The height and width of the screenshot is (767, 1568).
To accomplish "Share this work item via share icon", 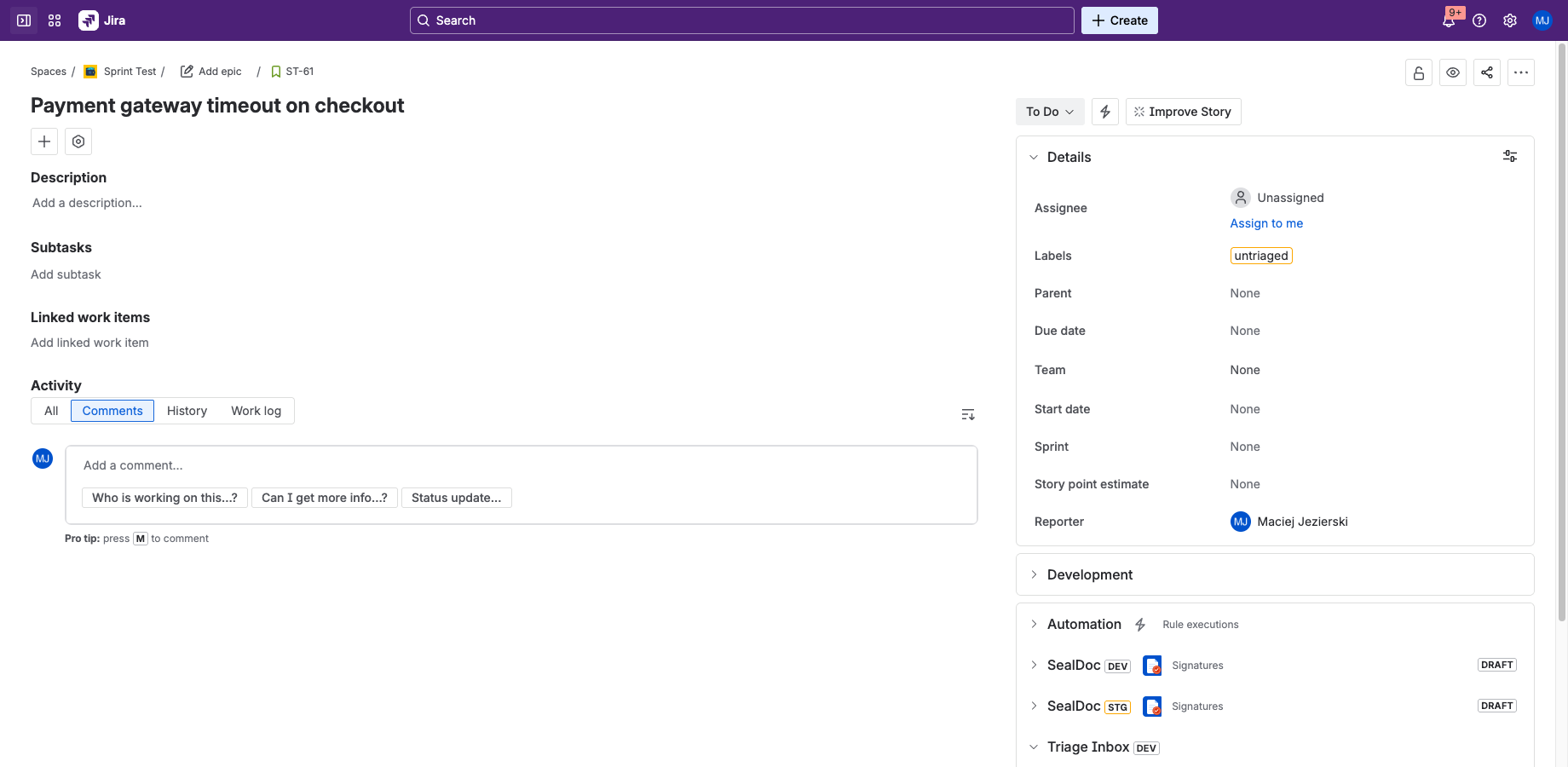I will (x=1487, y=72).
